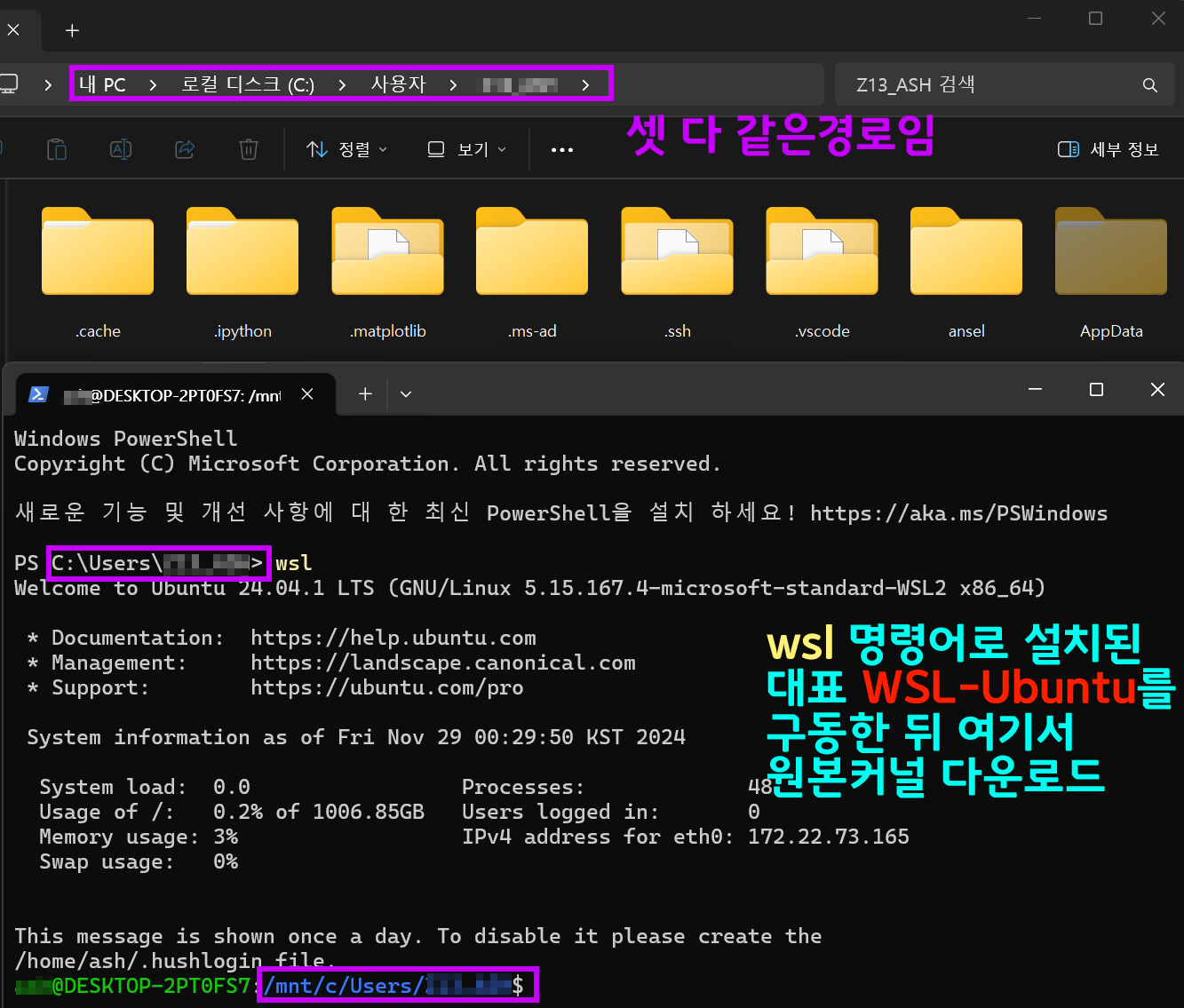1184x1008 pixels.
Task: Open the 보기 (View) dropdown
Action: pyautogui.click(x=466, y=149)
